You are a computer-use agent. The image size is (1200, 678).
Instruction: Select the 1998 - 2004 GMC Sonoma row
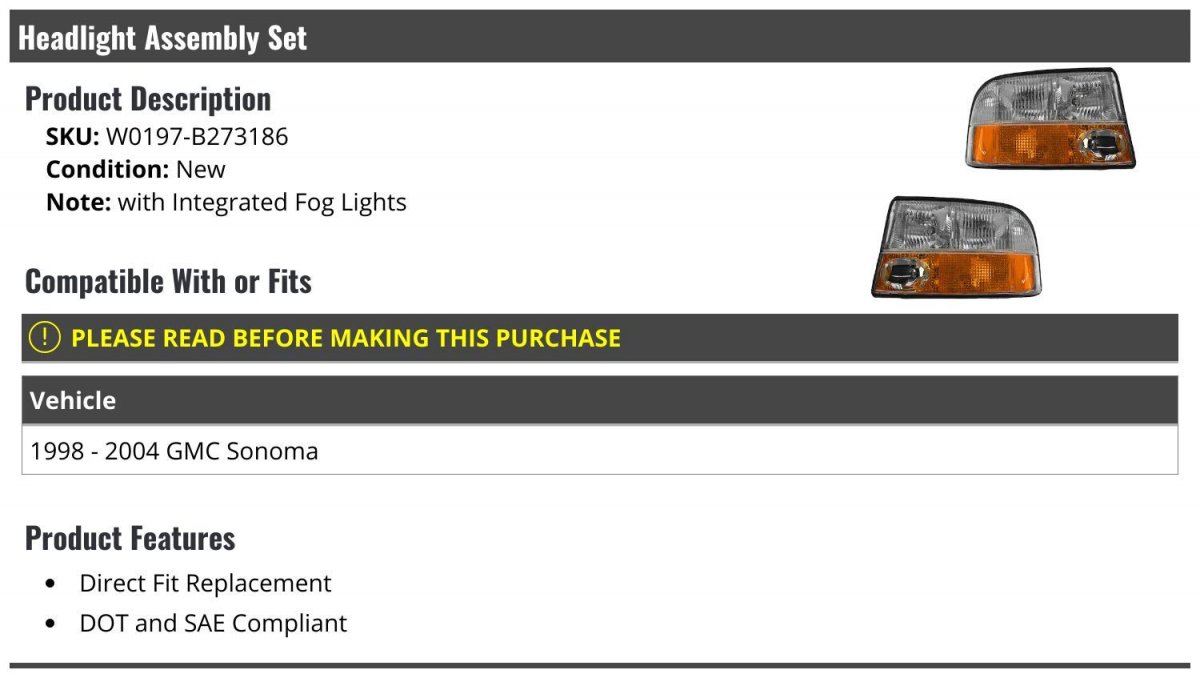175,451
